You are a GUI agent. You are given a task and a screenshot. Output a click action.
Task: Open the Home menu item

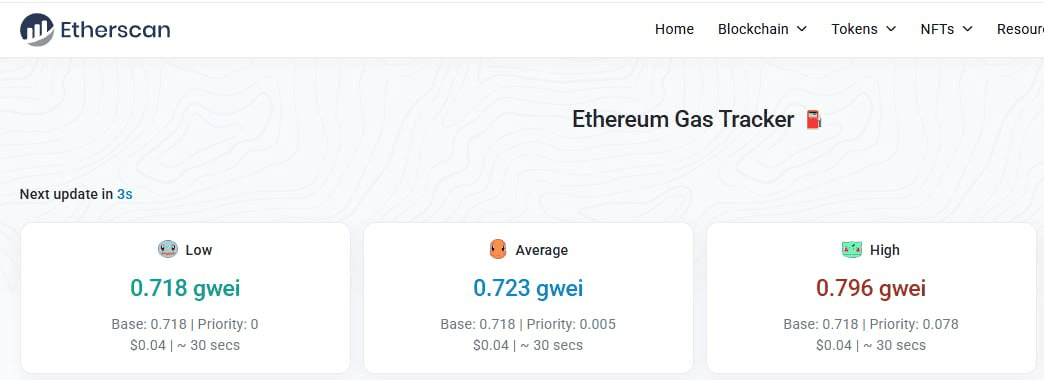pos(674,29)
